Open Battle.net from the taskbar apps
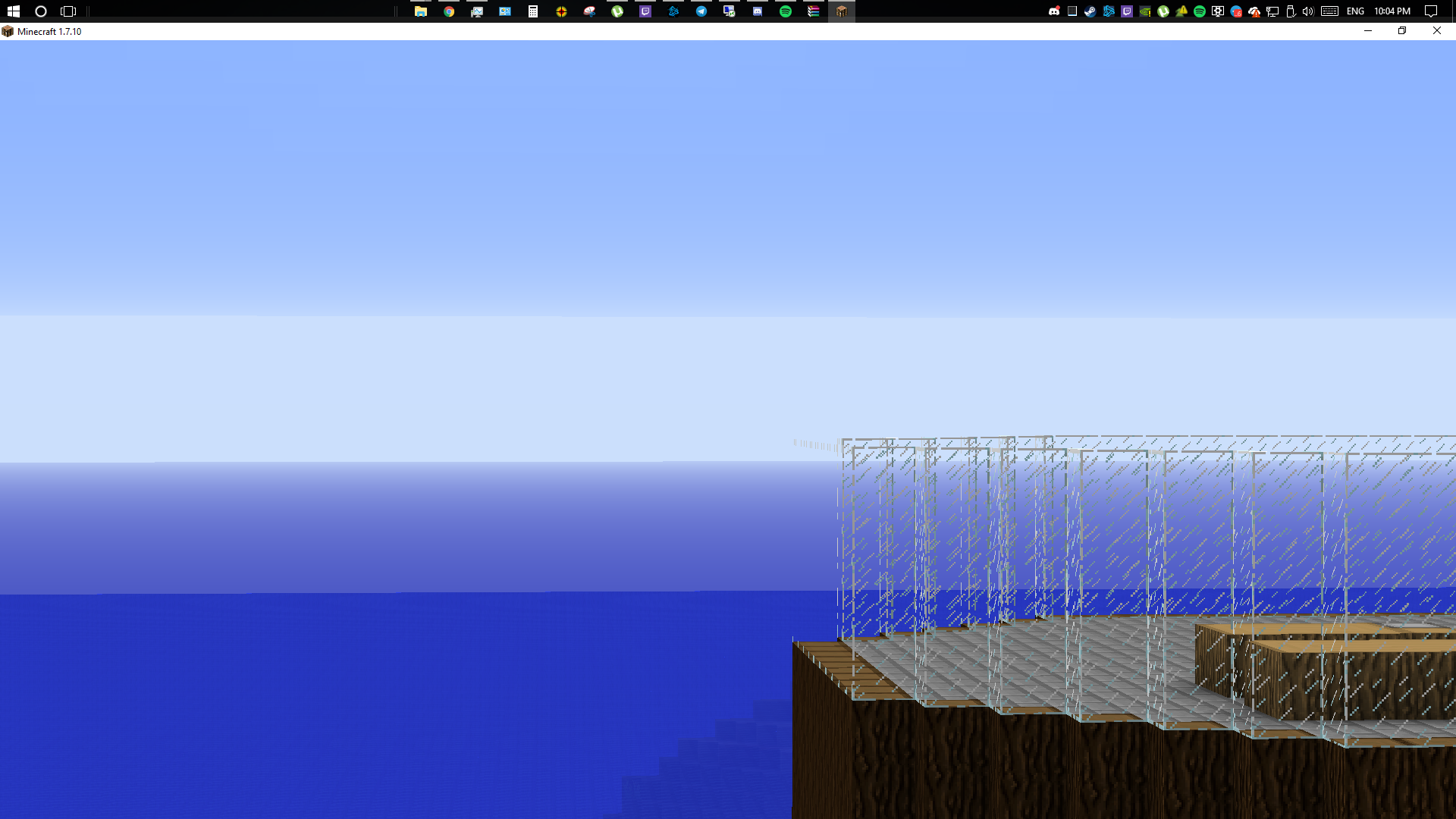Viewport: 1456px width, 819px height. [x=673, y=11]
